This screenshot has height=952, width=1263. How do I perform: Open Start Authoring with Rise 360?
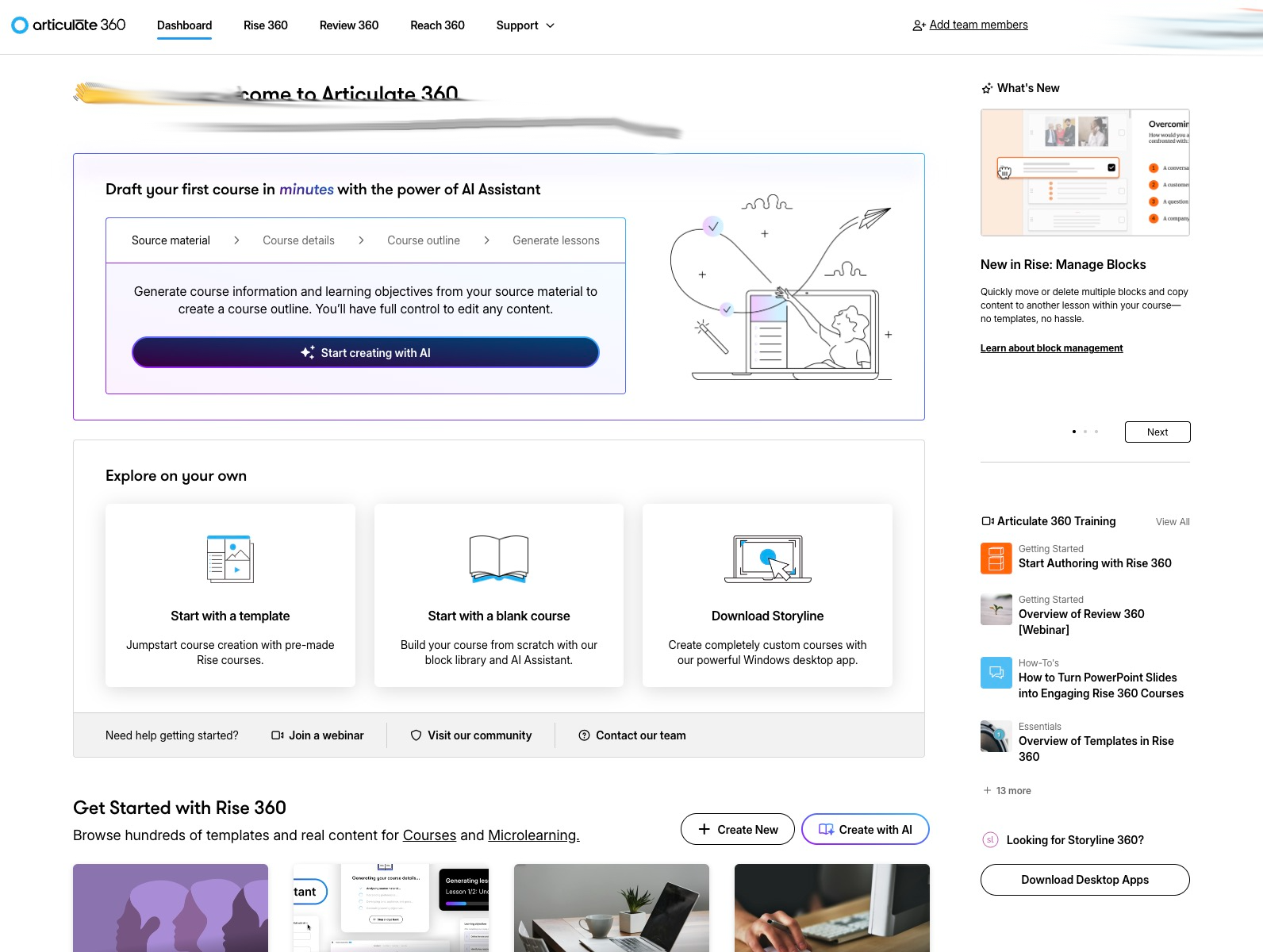[x=1095, y=563]
